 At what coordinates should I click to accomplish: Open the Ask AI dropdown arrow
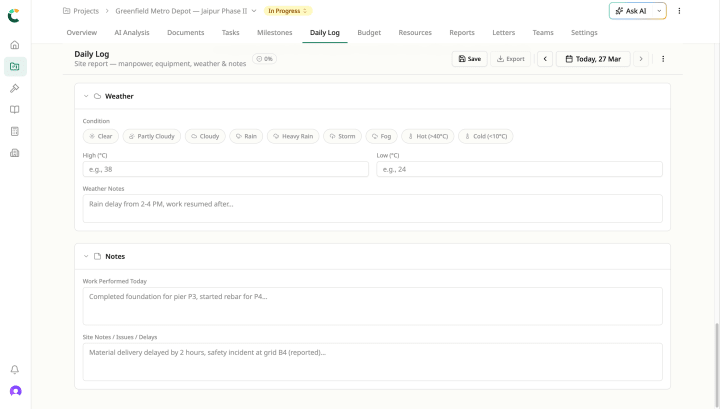click(x=659, y=11)
